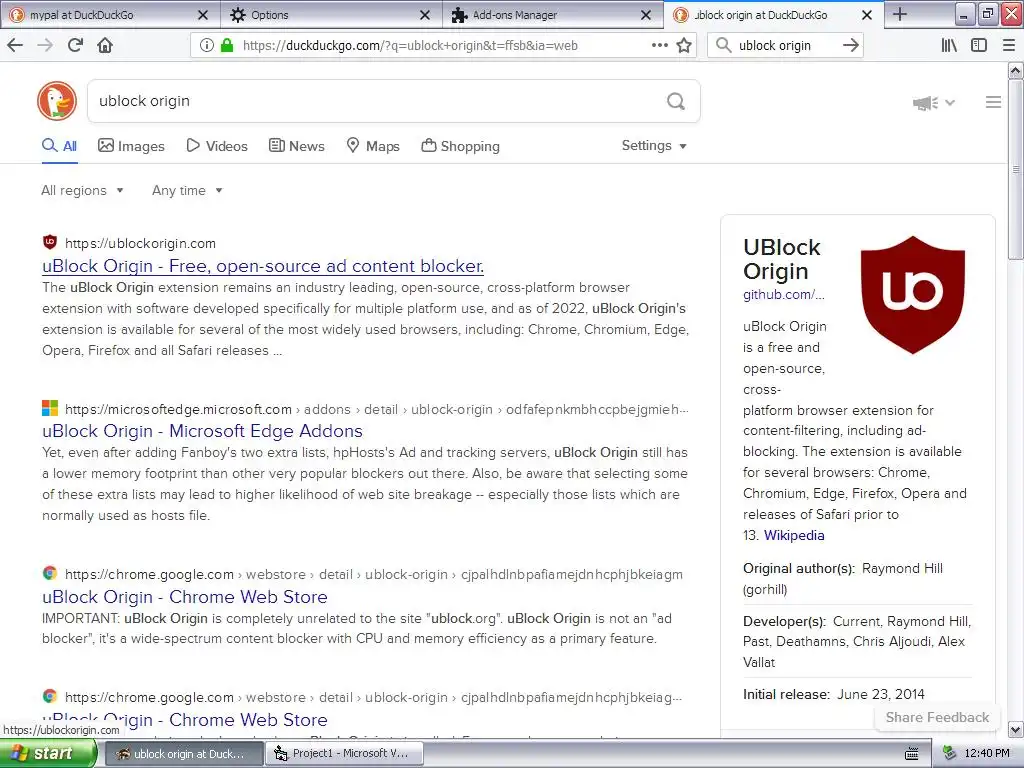Expand the Settings dropdown
This screenshot has width=1024, height=768.
tap(654, 146)
